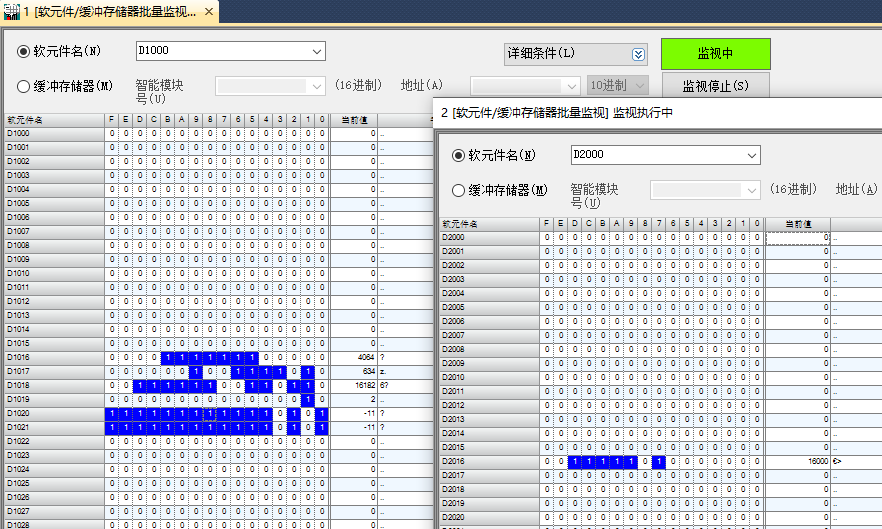The width and height of the screenshot is (882, 529).
Task: Click the green 监视中 button
Action: click(716, 53)
